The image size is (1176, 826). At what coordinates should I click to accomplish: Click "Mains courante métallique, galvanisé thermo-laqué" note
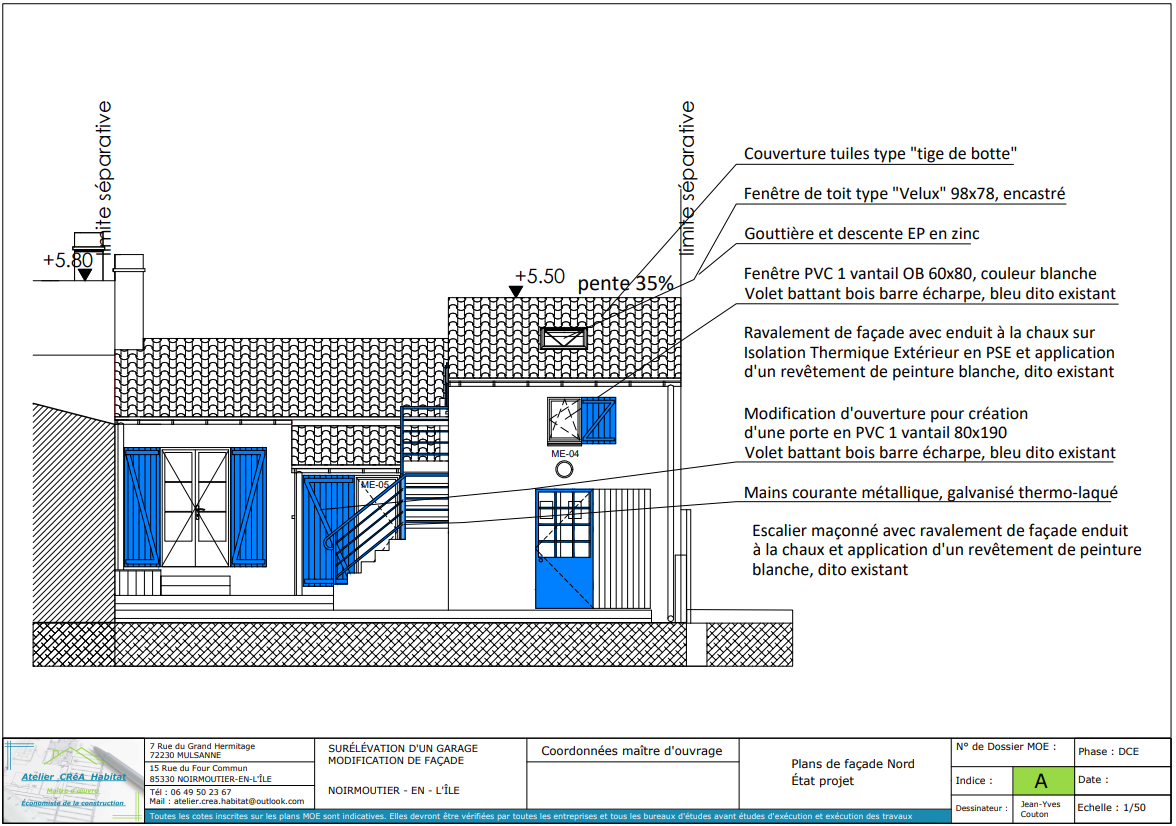click(x=931, y=492)
